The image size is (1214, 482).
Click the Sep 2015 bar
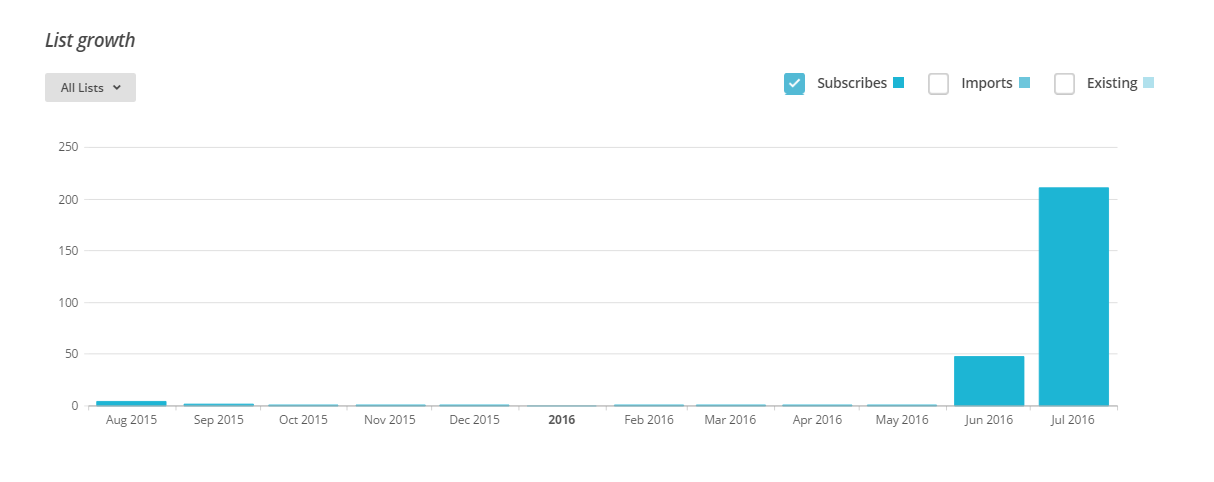click(218, 404)
